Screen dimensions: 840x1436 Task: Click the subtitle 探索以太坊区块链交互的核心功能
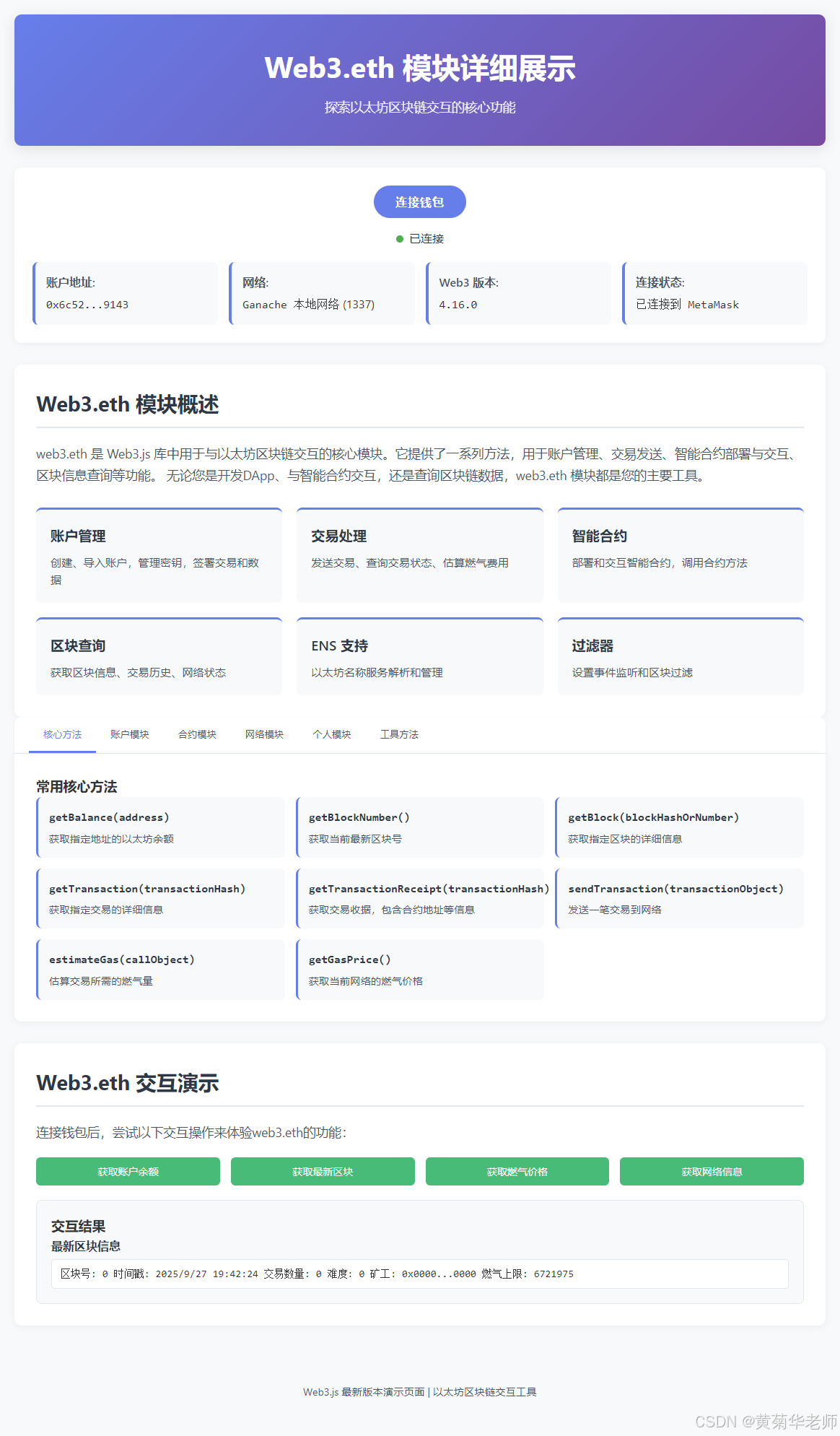pos(420,108)
